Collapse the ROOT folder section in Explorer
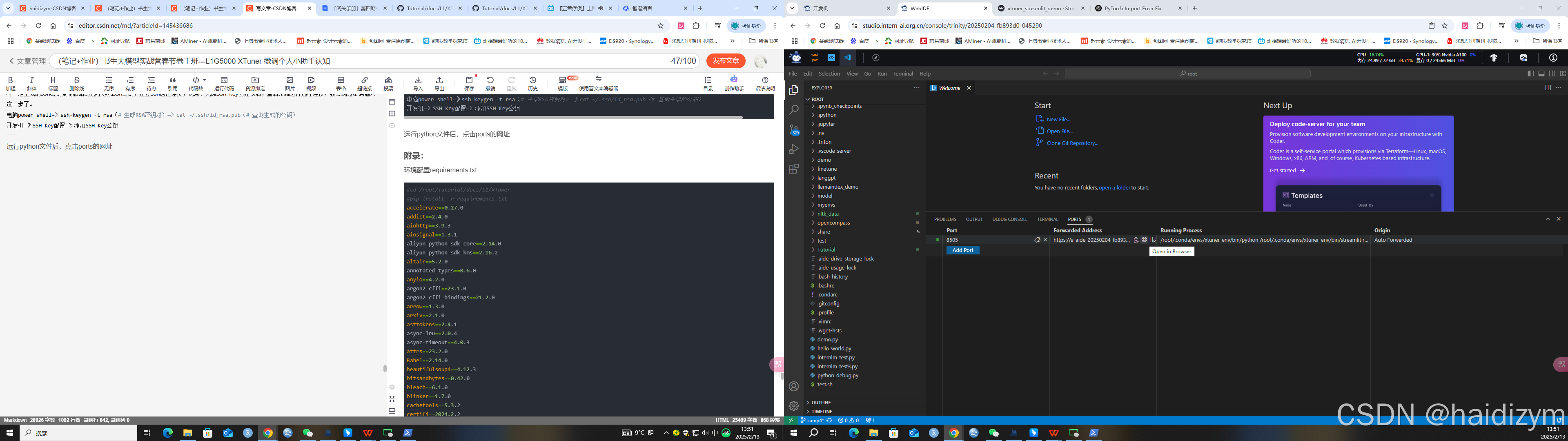 click(865, 99)
